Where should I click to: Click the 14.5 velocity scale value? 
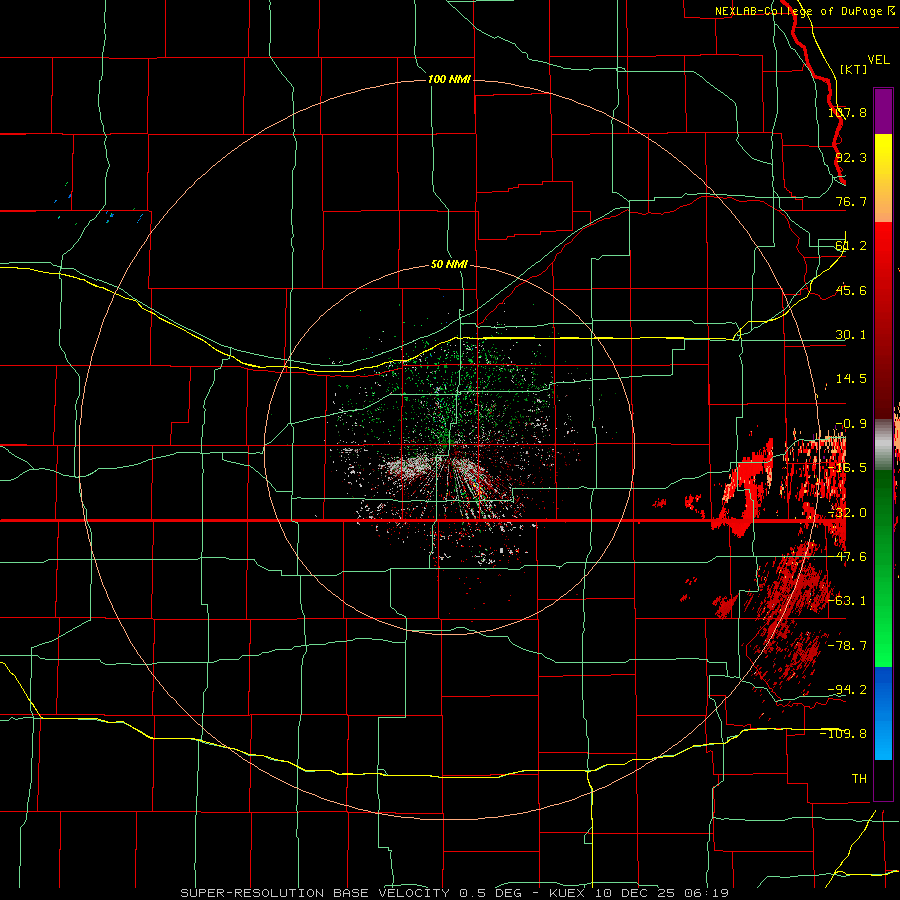coord(851,379)
